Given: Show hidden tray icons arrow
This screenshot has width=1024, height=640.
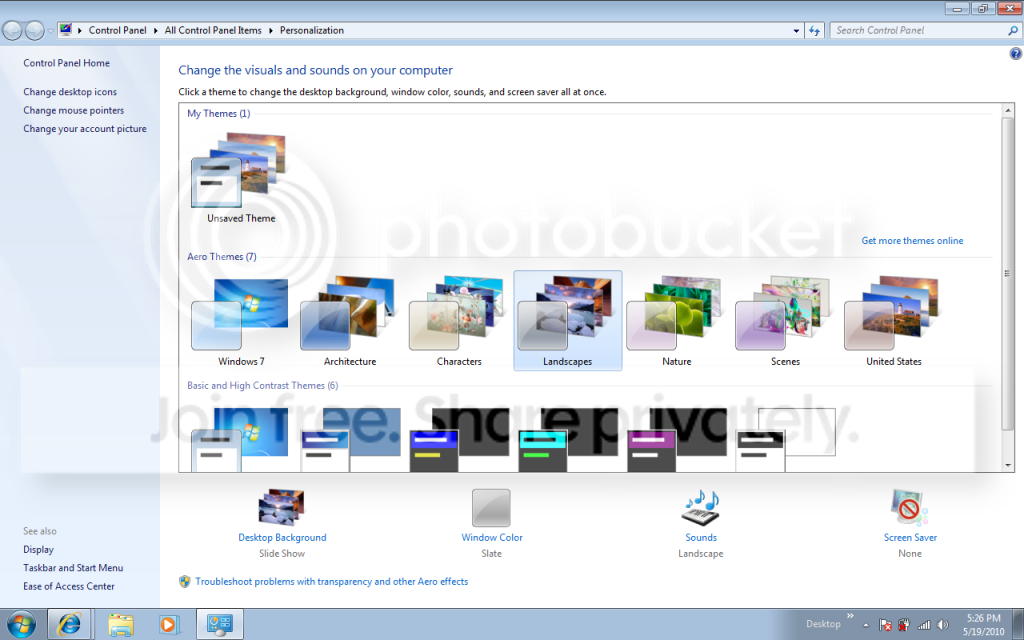Looking at the screenshot, I should tap(866, 625).
